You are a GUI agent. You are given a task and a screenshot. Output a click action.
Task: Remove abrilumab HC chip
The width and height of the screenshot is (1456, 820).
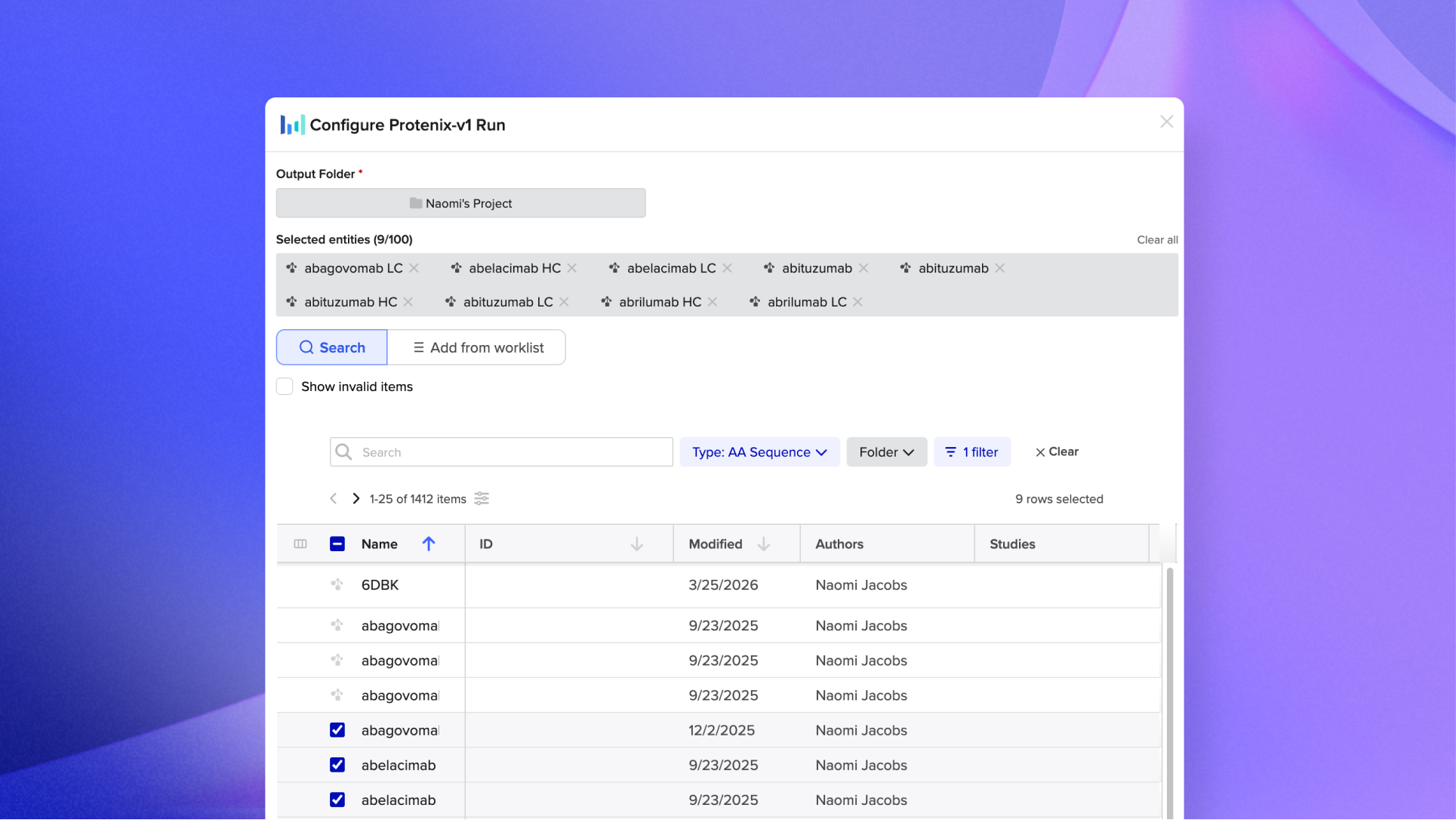point(713,302)
